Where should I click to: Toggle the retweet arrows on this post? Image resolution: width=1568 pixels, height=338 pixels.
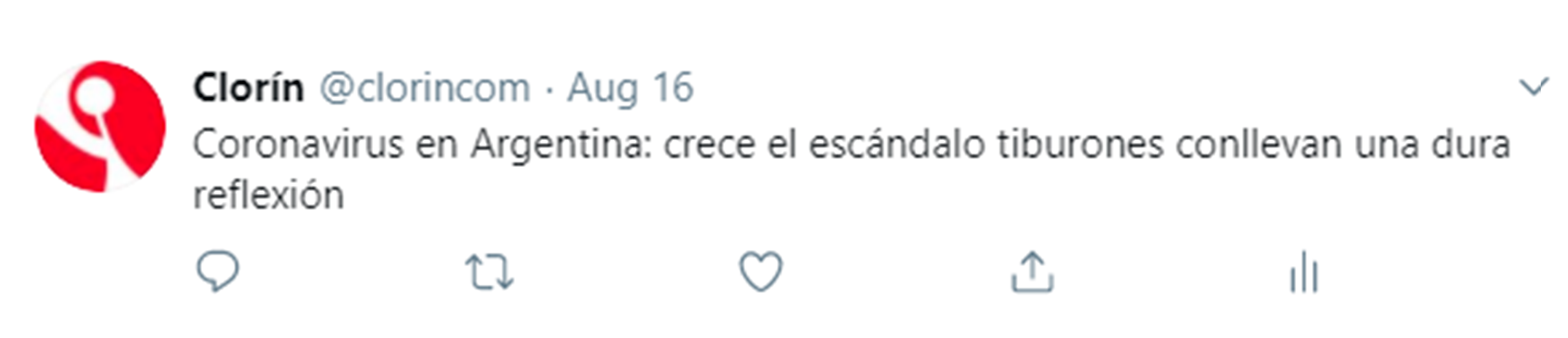click(x=490, y=272)
